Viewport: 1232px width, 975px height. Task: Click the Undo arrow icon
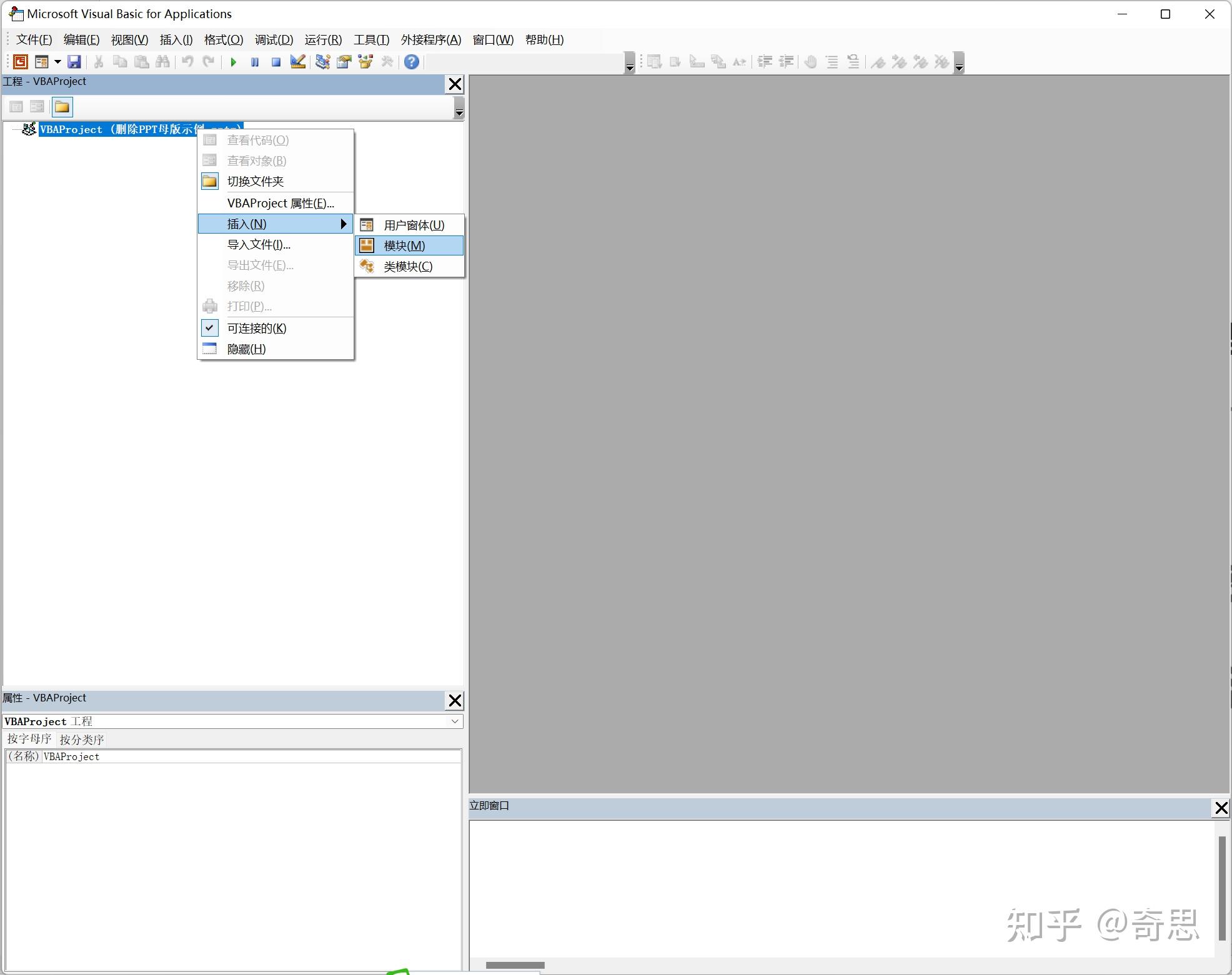pos(187,62)
